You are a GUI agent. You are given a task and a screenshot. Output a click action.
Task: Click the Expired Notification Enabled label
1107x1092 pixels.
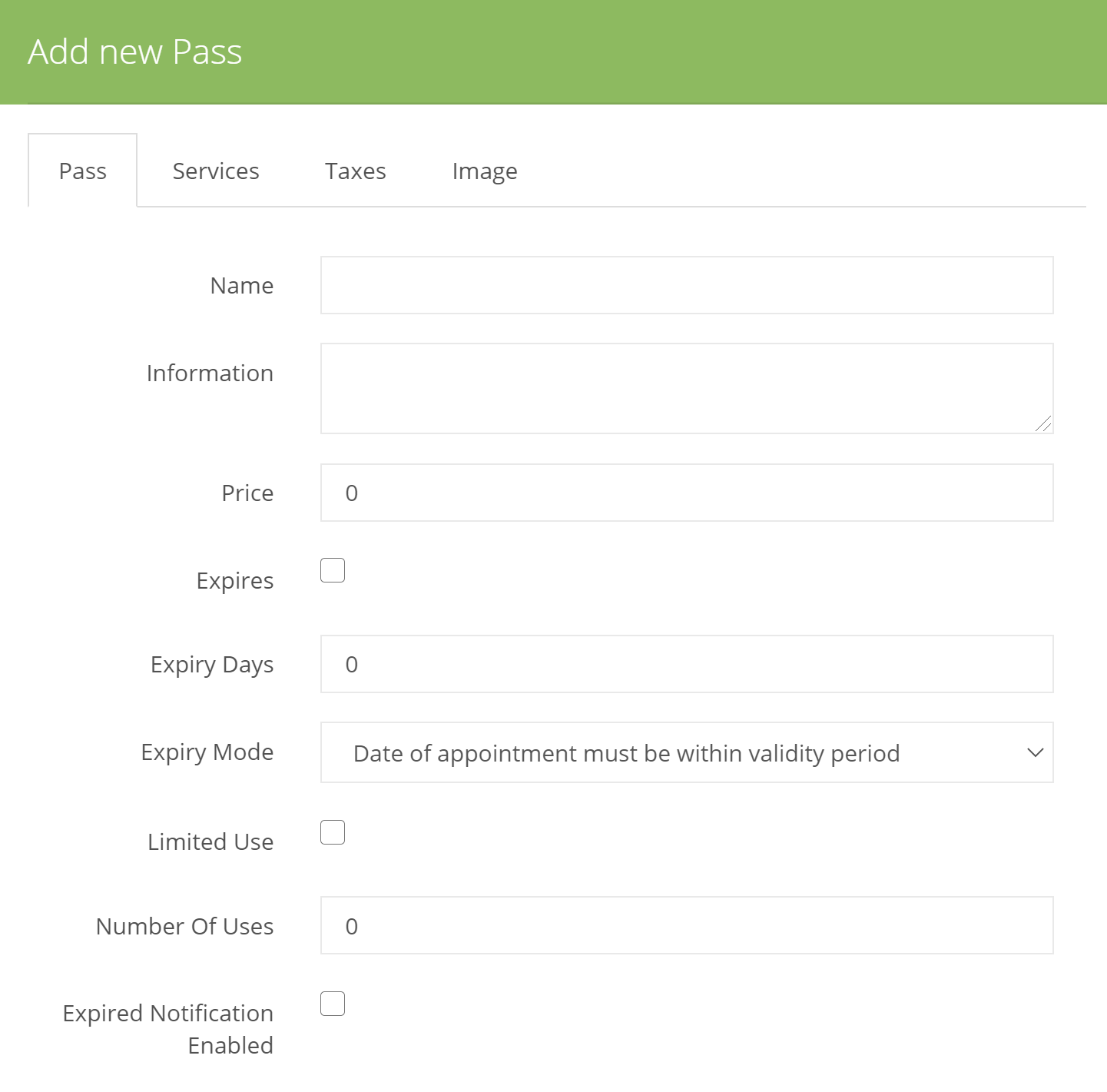167,1029
